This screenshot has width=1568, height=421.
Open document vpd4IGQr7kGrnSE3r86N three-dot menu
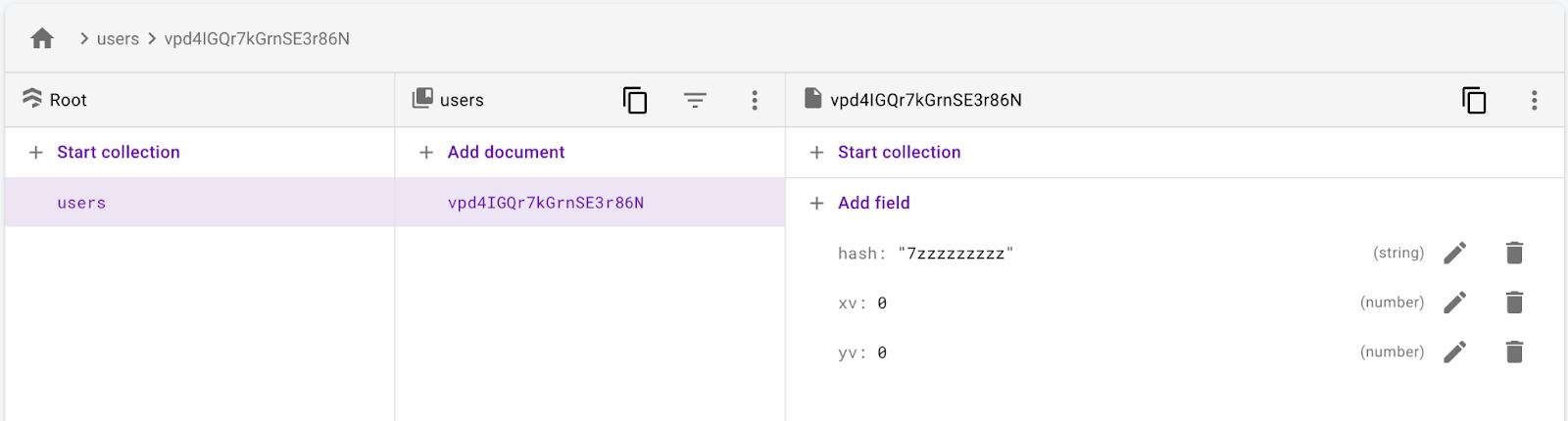[1534, 100]
